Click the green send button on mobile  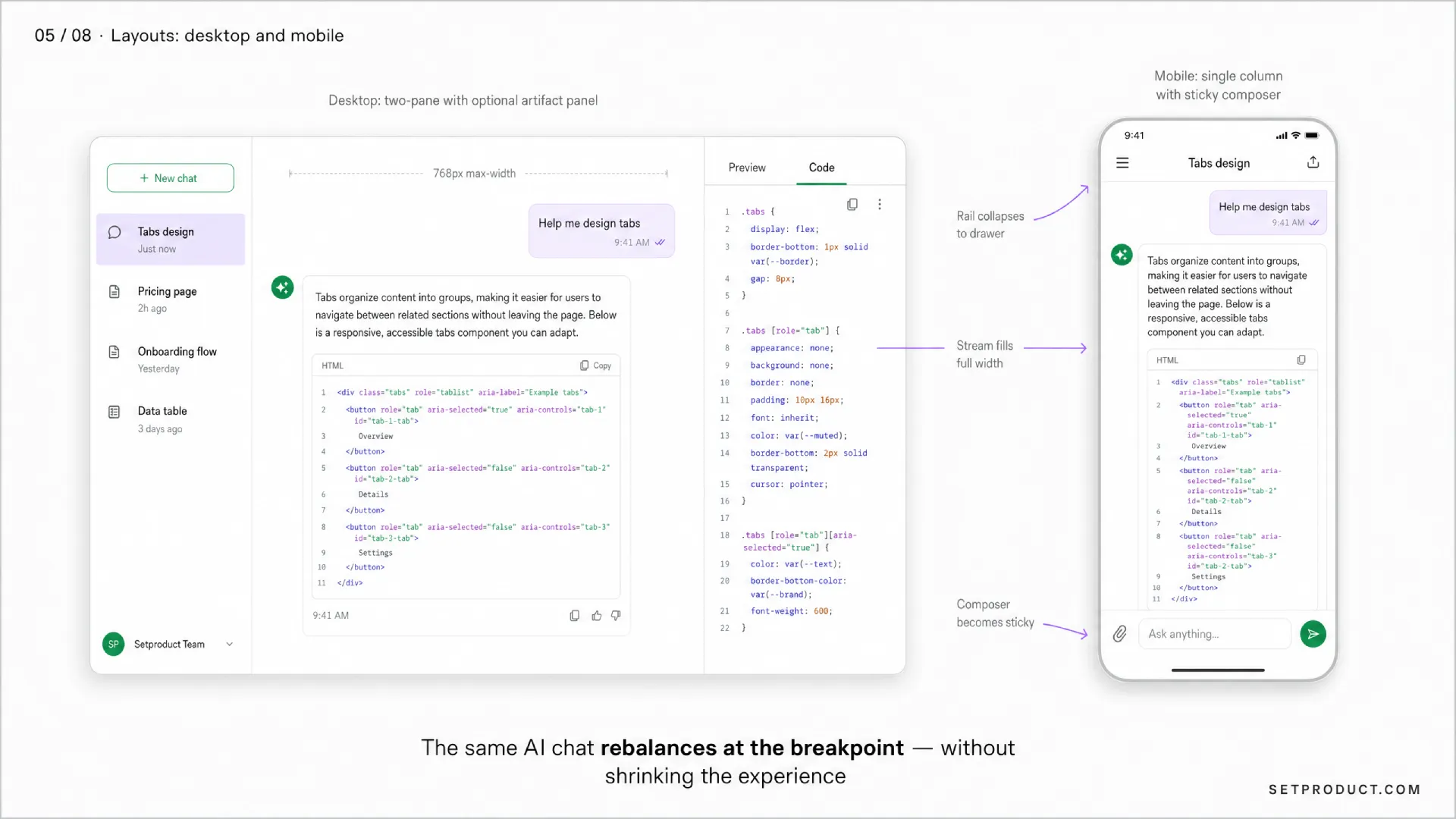(1313, 634)
